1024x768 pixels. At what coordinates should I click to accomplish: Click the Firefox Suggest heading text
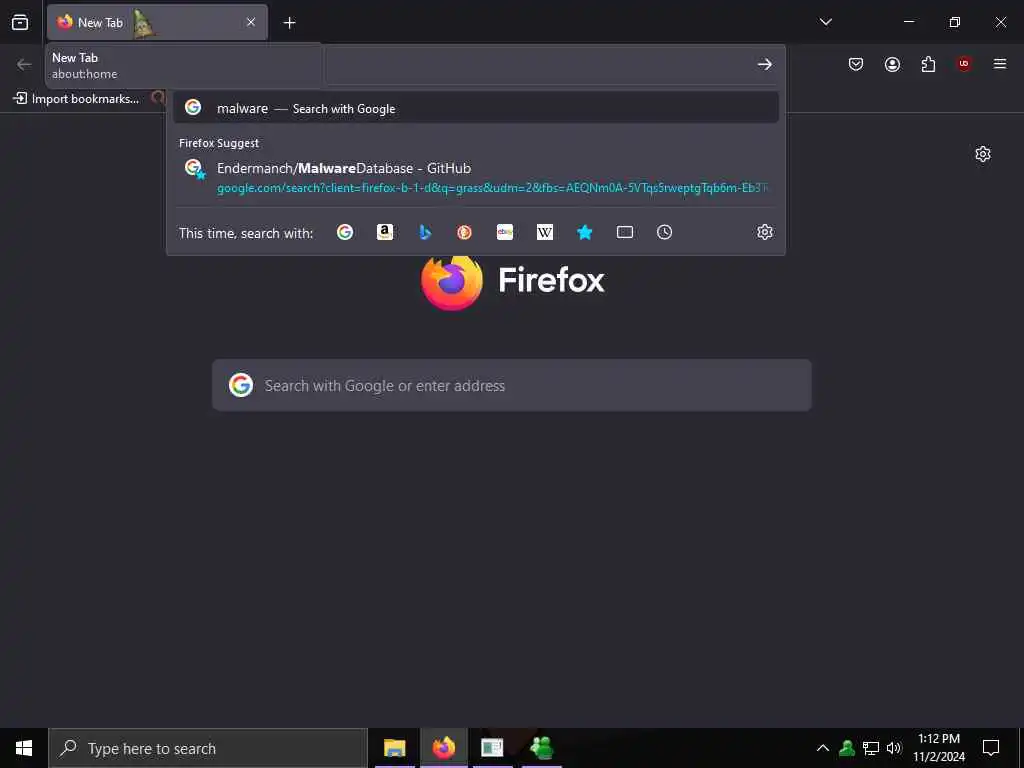[x=219, y=143]
